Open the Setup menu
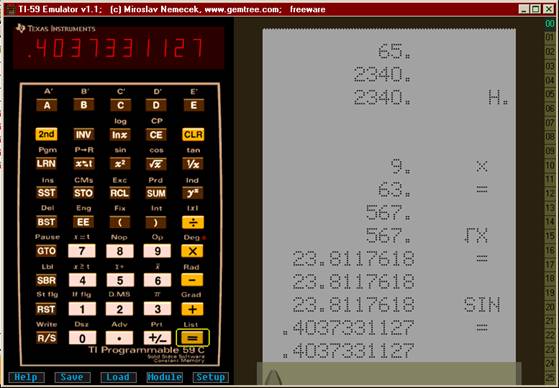Image resolution: width=559 pixels, height=388 pixels. (x=210, y=377)
